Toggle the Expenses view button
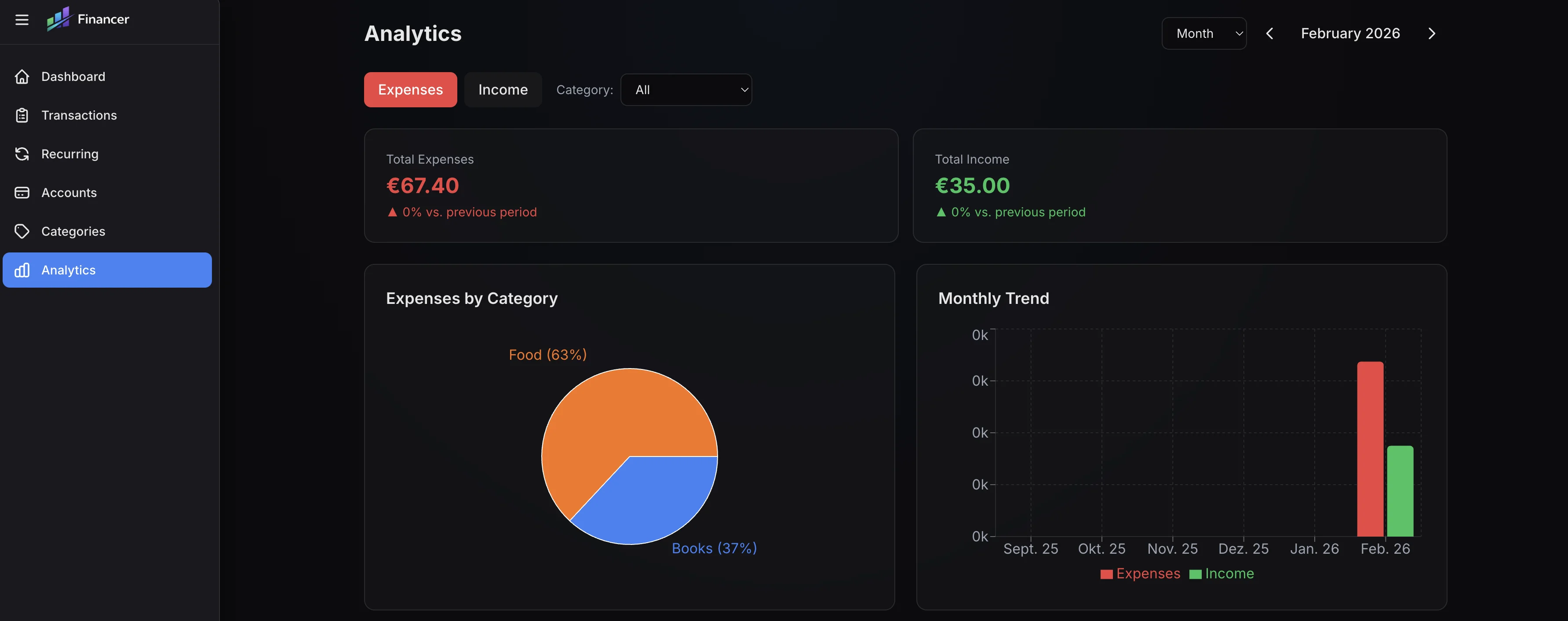 coord(410,89)
